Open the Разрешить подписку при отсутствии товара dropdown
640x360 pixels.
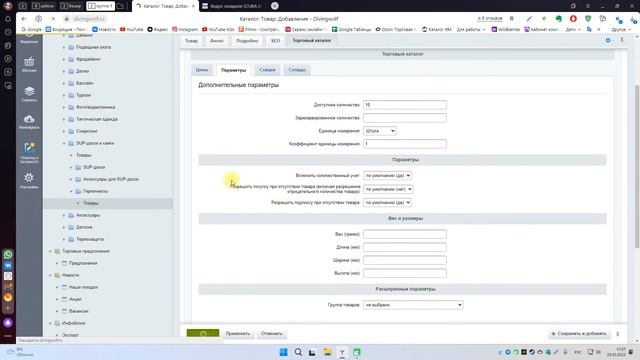point(387,202)
